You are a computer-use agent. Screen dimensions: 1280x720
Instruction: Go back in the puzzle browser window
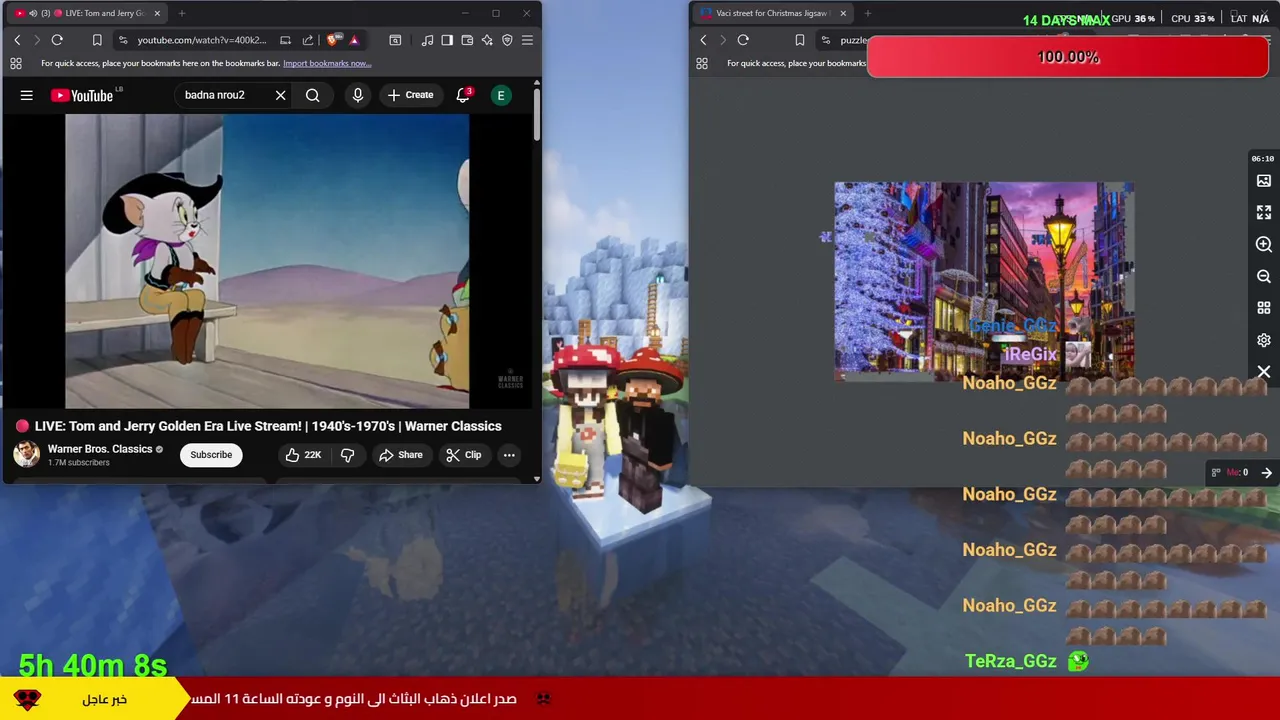pos(703,40)
